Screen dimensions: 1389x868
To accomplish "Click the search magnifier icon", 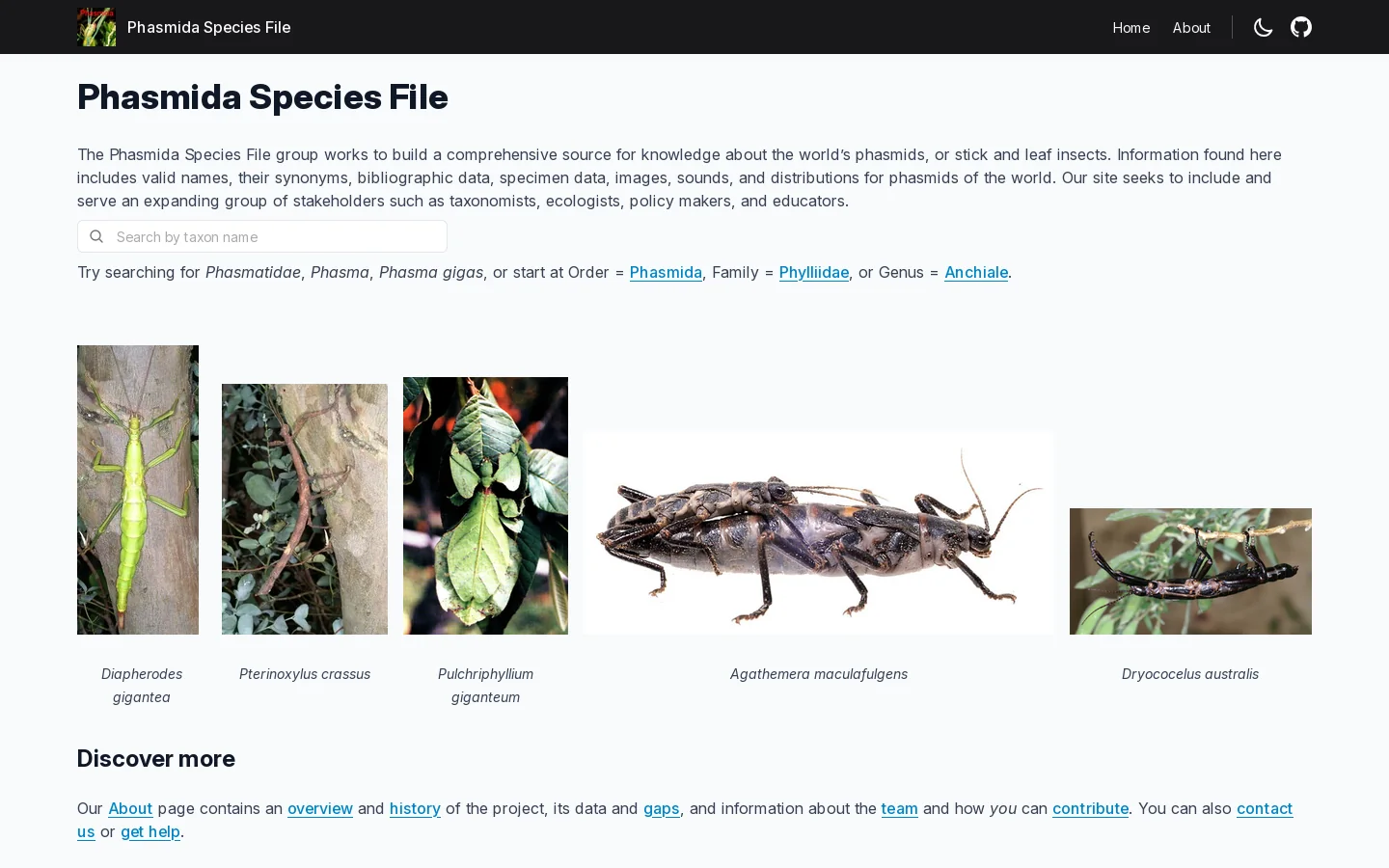I will tap(96, 236).
